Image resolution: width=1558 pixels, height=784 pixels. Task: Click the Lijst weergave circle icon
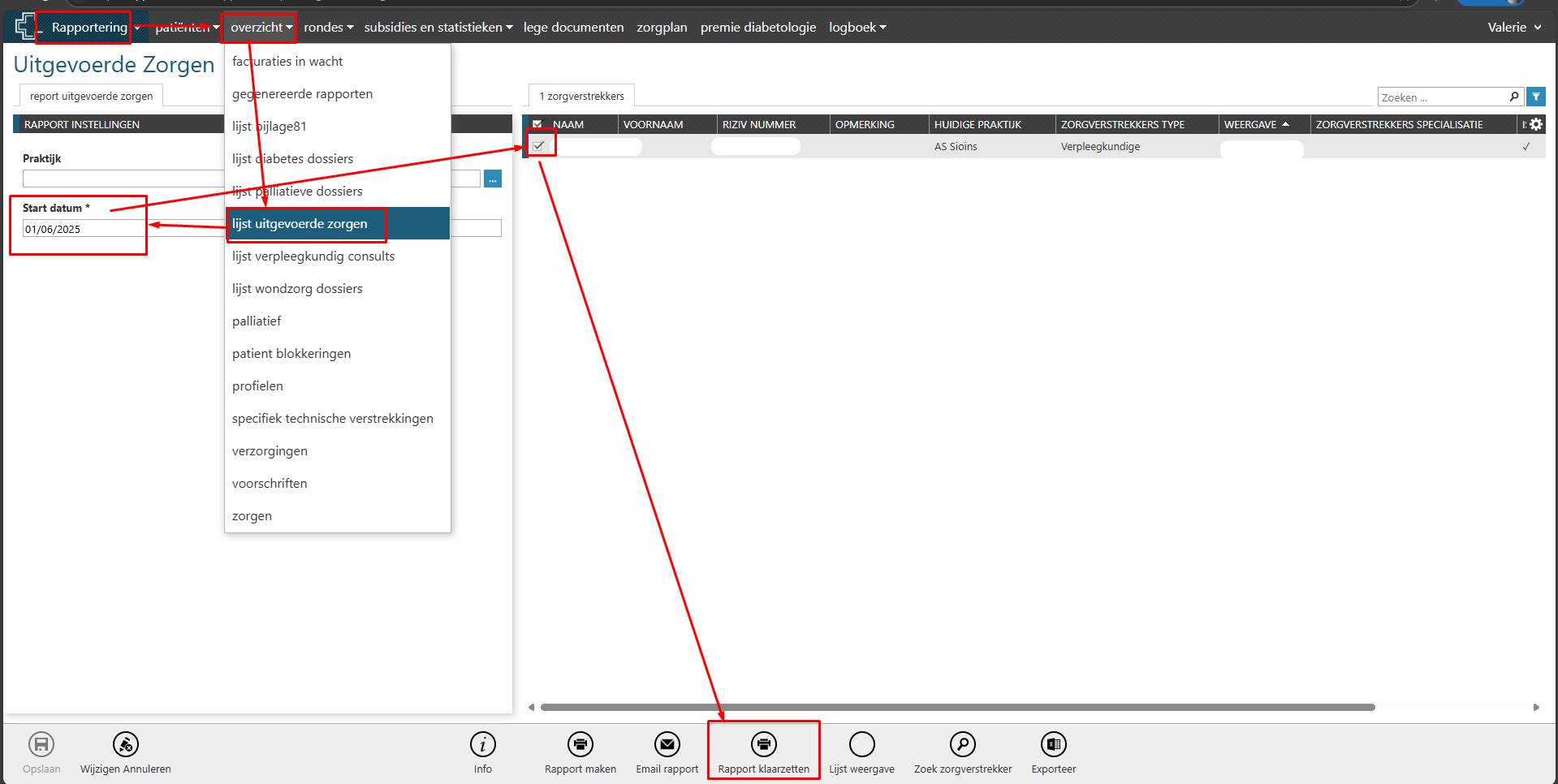(x=862, y=744)
